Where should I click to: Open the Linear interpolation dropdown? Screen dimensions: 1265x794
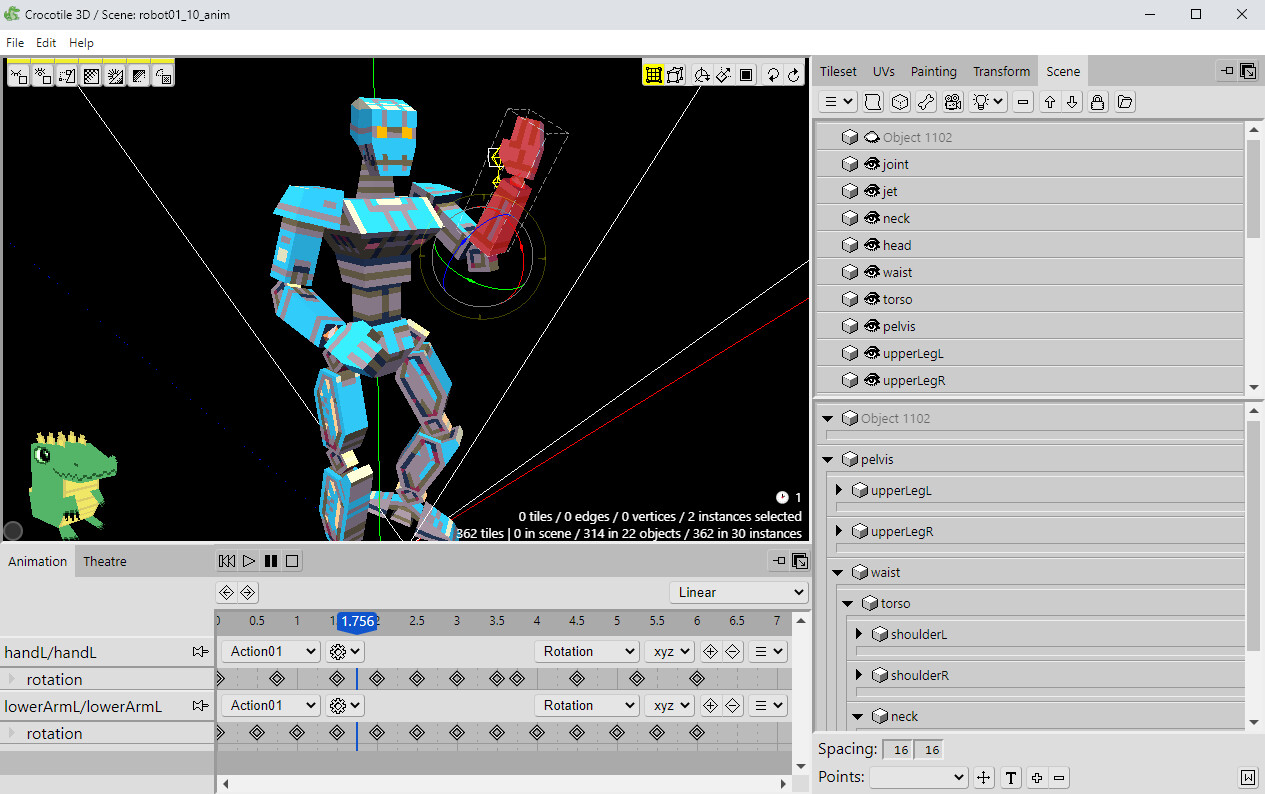tap(738, 592)
